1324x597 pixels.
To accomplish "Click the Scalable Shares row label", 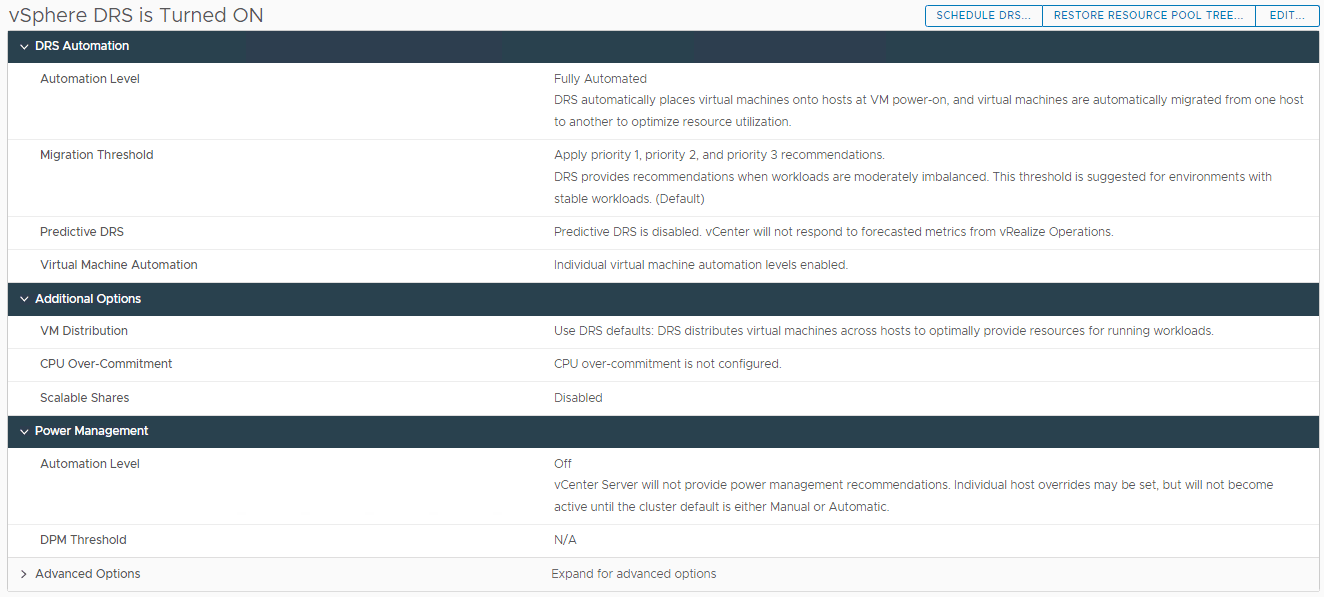I will pyautogui.click(x=84, y=398).
